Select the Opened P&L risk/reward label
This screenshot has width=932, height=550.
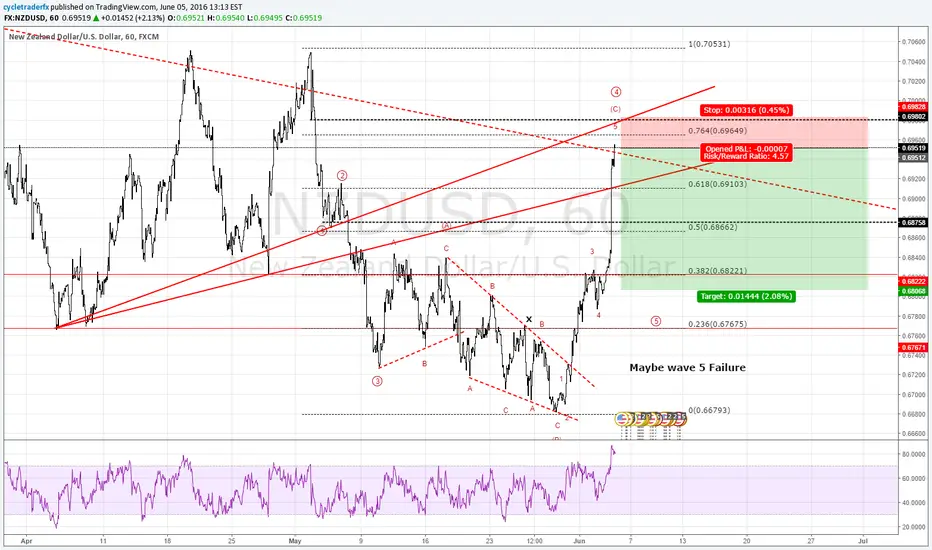pos(747,152)
